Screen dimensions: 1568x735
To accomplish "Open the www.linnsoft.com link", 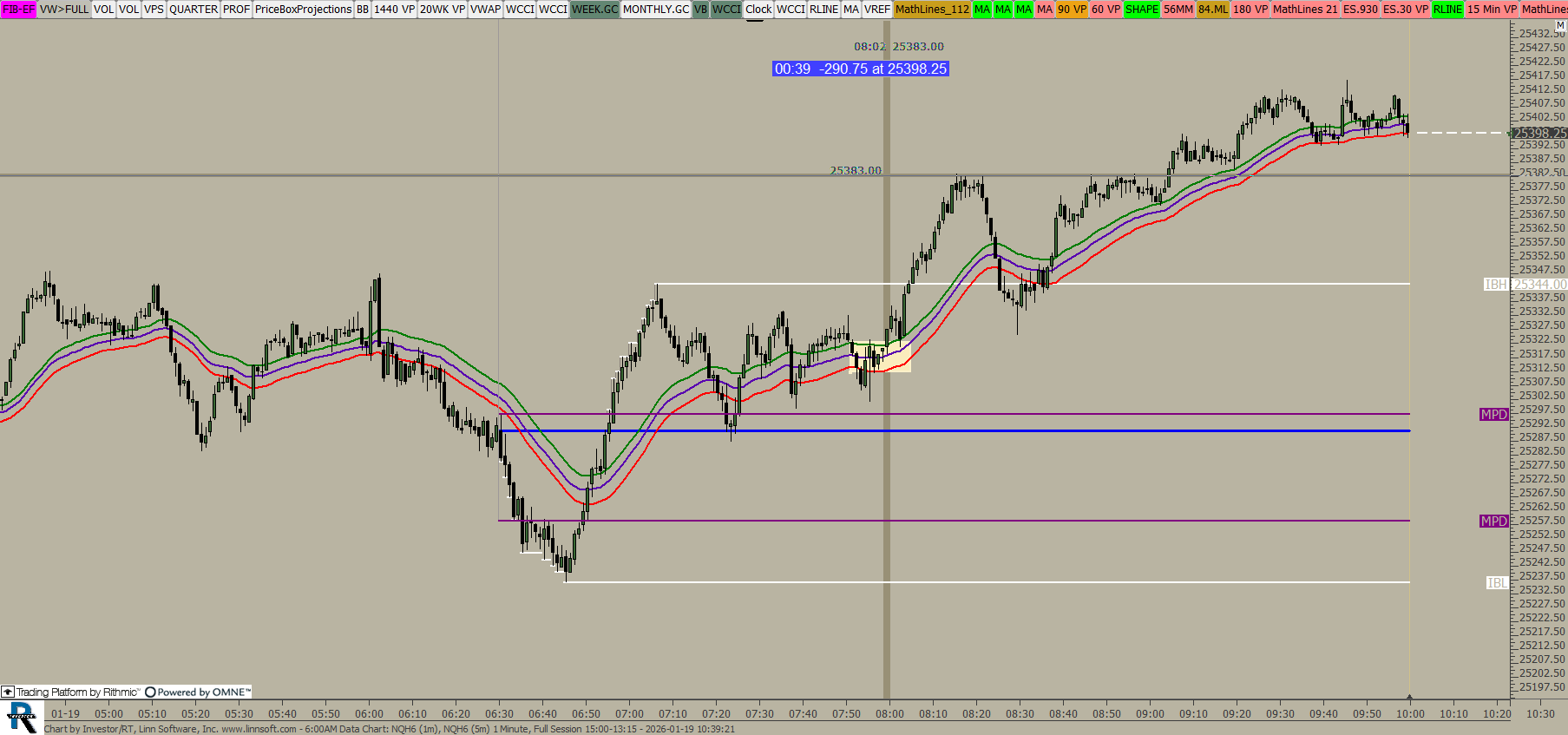I will click(x=259, y=729).
